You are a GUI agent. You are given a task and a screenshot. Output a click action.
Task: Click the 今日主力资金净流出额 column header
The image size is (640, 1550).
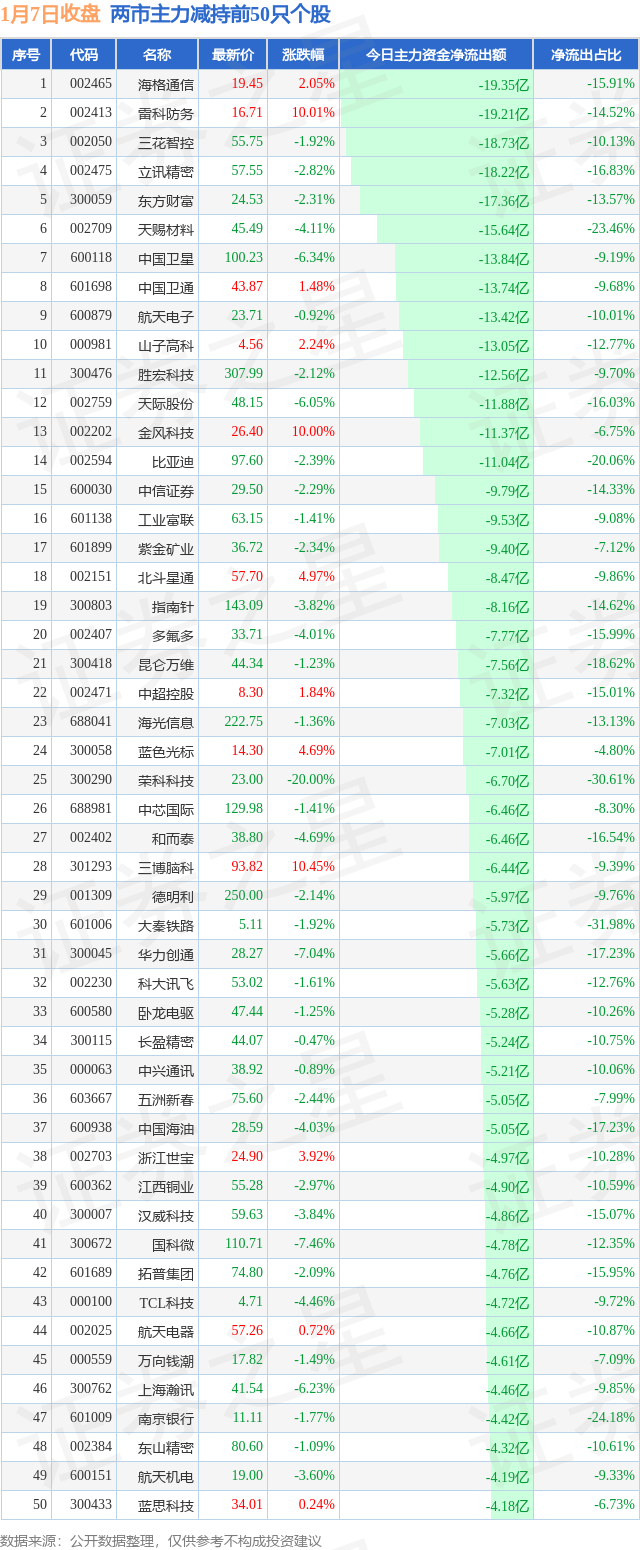click(436, 55)
